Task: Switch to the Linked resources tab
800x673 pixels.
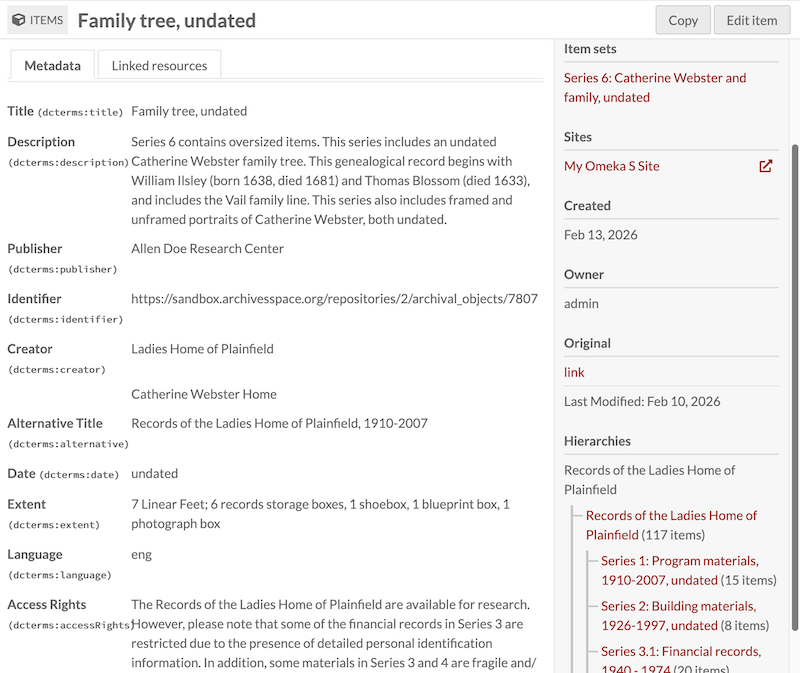Action: click(158, 64)
